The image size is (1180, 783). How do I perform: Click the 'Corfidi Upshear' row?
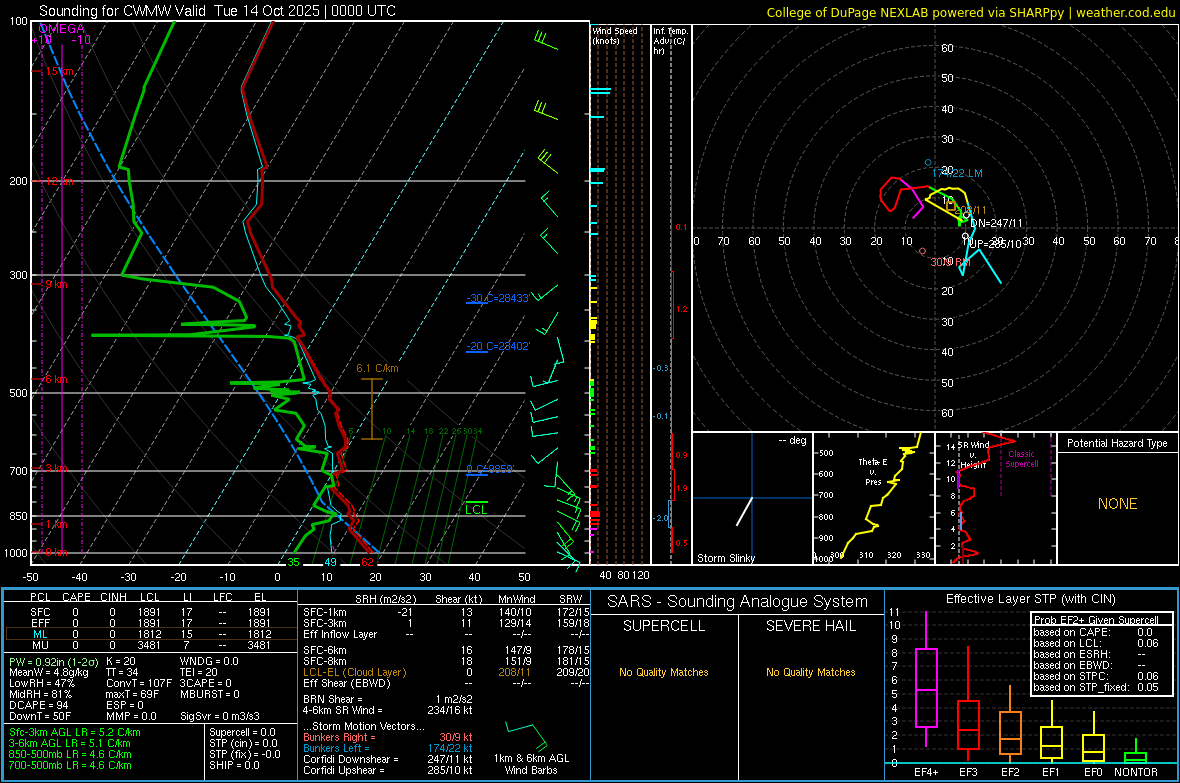pyautogui.click(x=388, y=770)
